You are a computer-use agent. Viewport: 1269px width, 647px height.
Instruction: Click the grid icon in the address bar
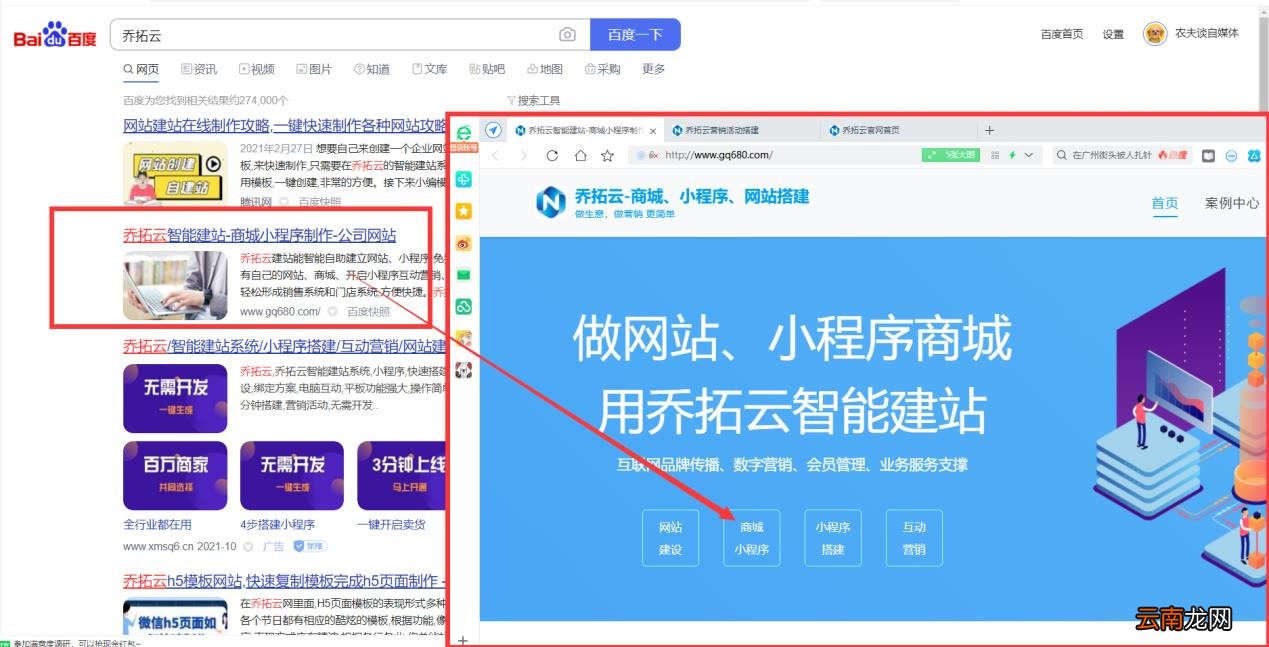[x=995, y=155]
